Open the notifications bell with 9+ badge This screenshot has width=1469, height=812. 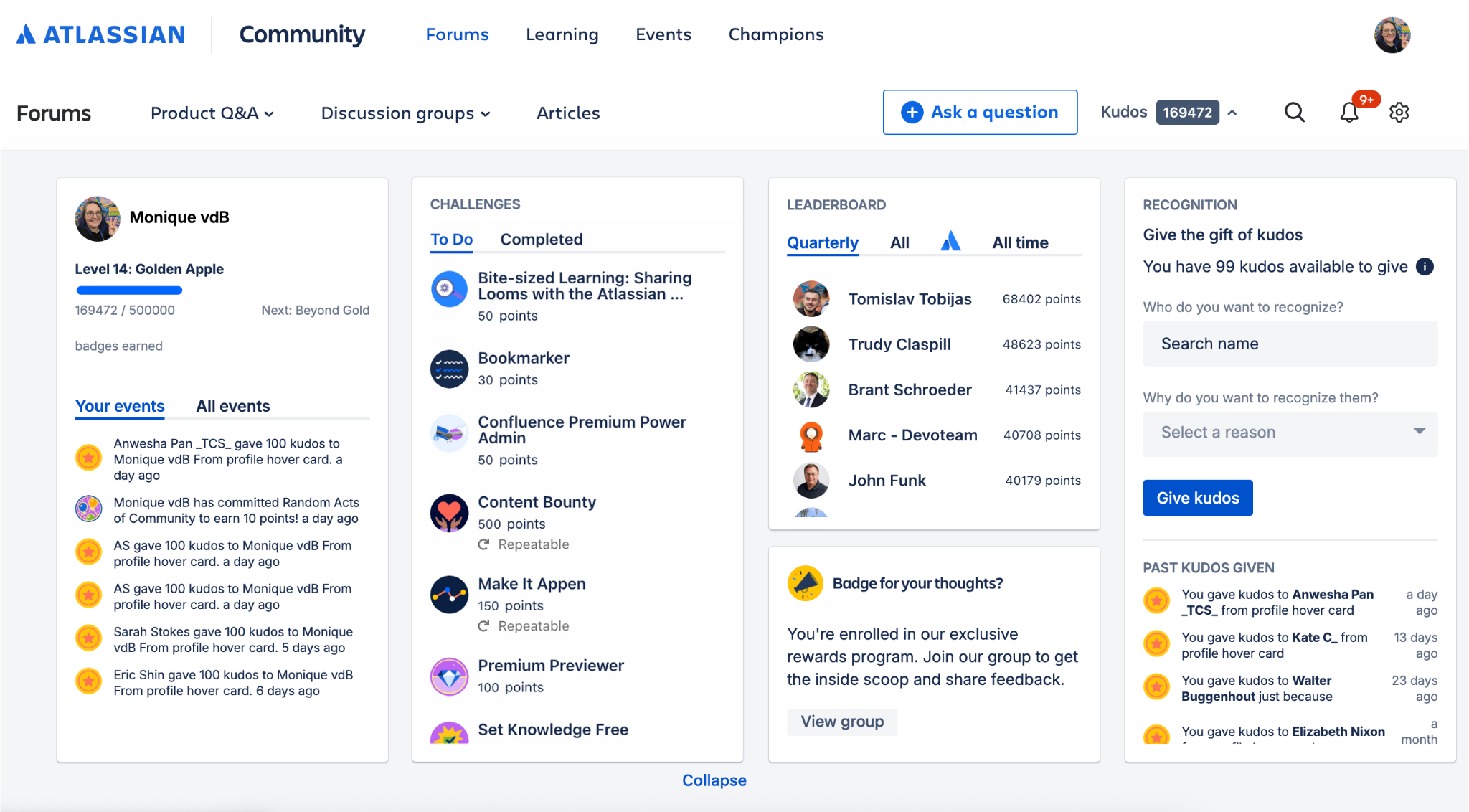pos(1350,113)
